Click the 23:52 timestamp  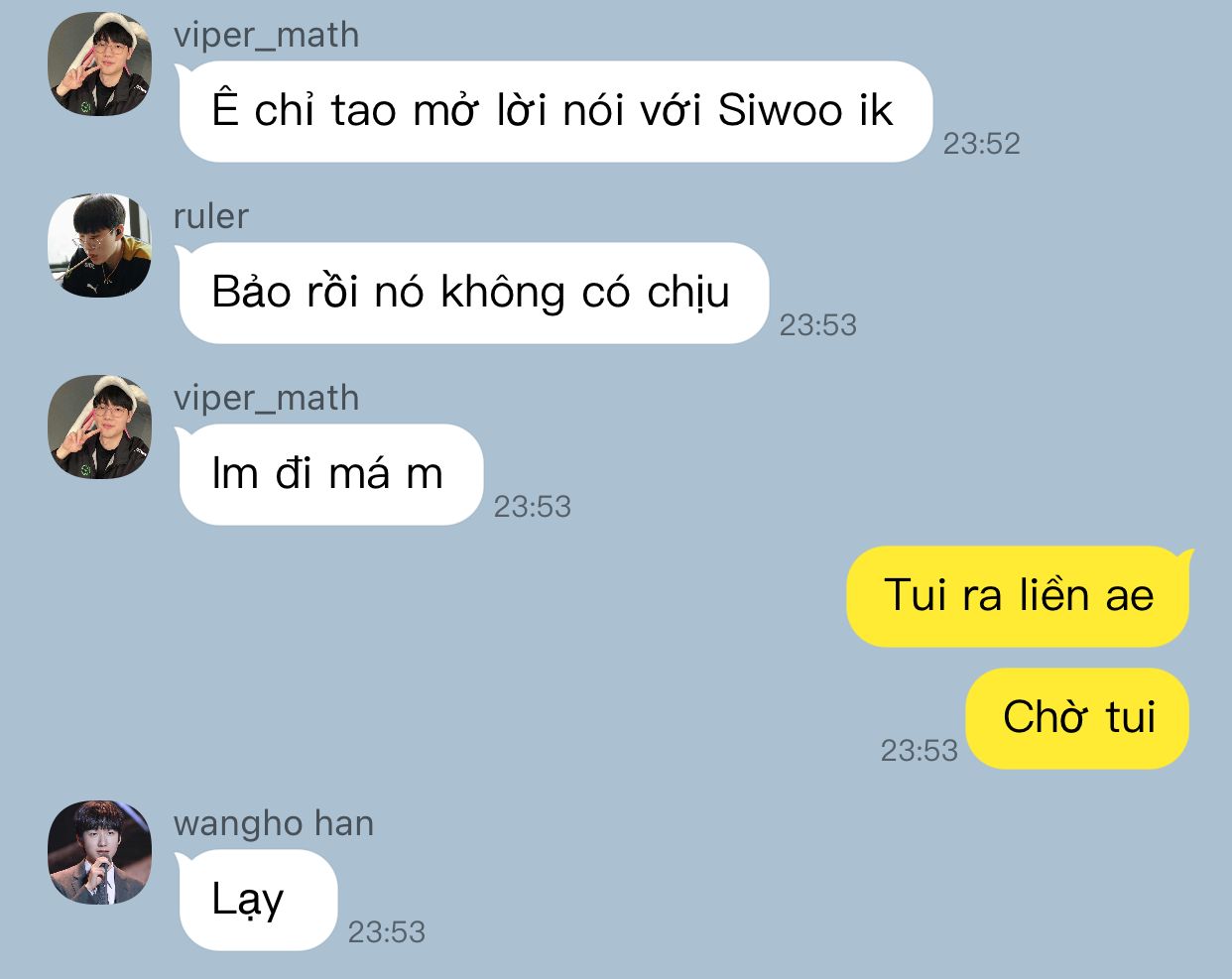click(981, 144)
